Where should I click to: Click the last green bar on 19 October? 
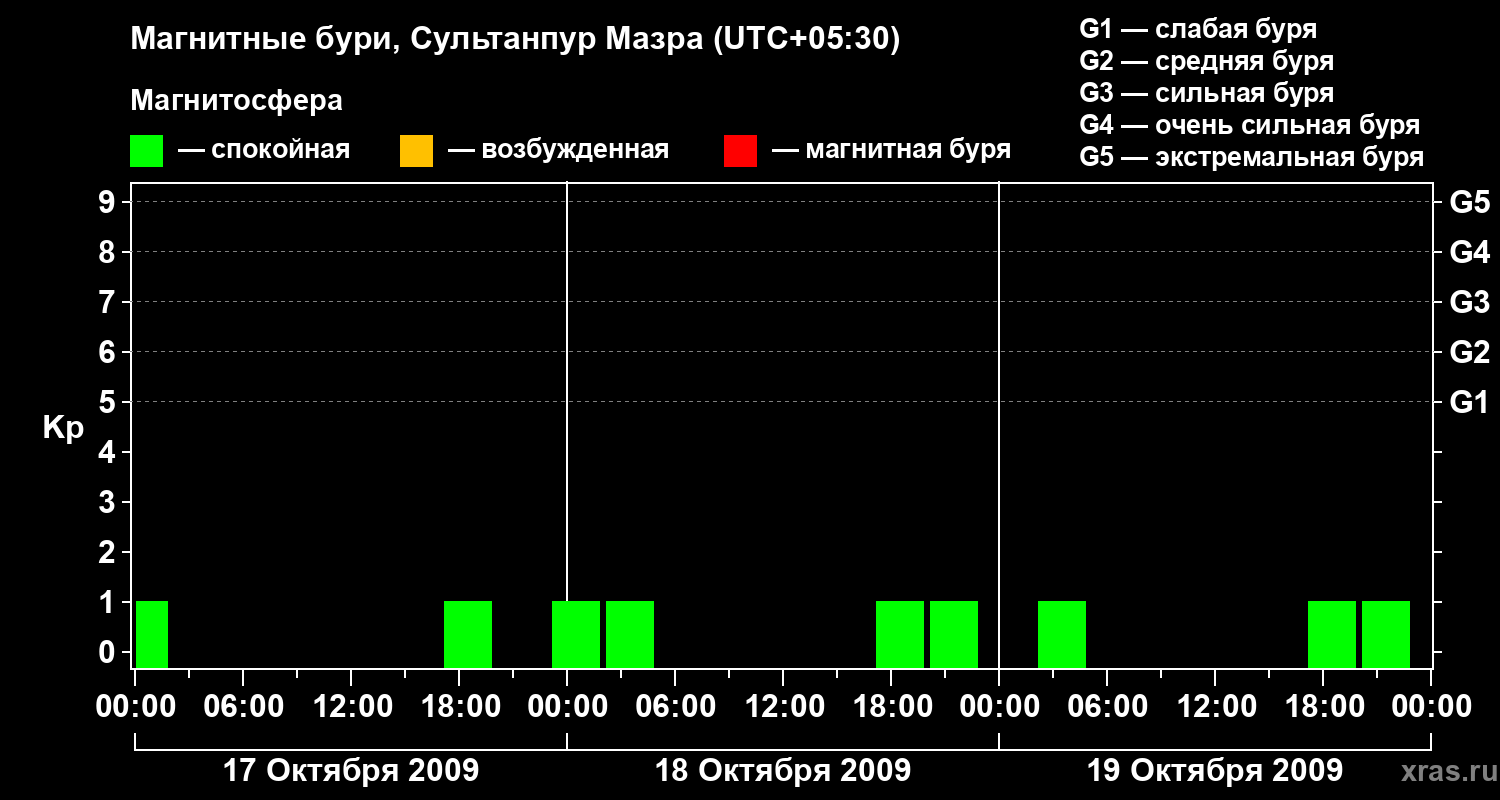click(x=1386, y=634)
